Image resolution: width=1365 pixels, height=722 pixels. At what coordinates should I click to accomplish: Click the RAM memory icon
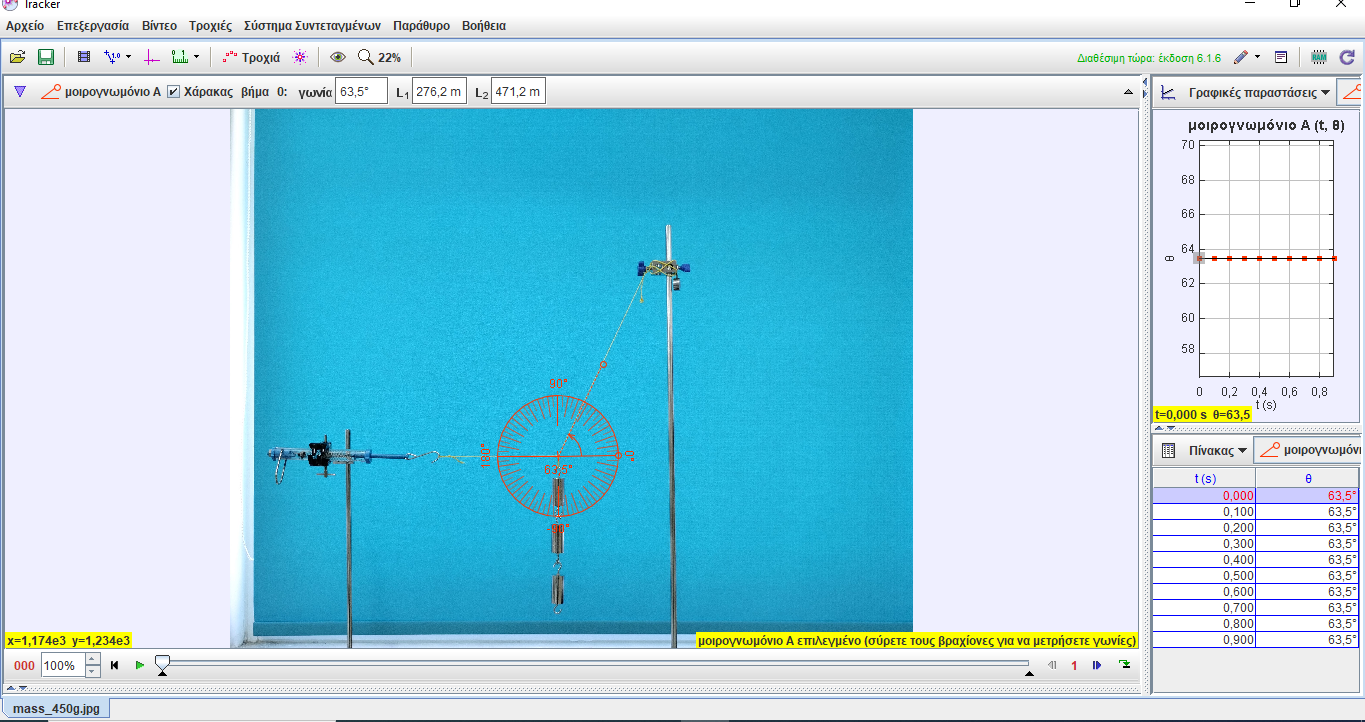point(1318,57)
